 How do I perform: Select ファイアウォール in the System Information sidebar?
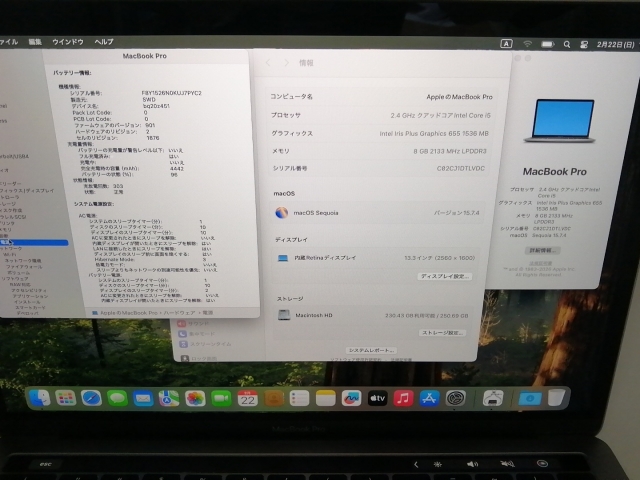point(24,267)
